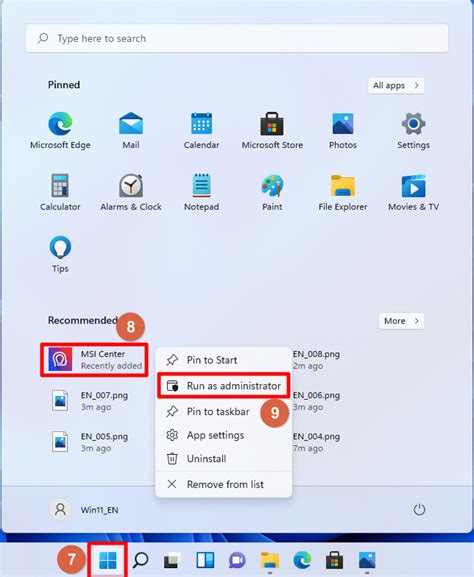Open EN_005.png recommended file
This screenshot has width=474, height=577.
90,442
